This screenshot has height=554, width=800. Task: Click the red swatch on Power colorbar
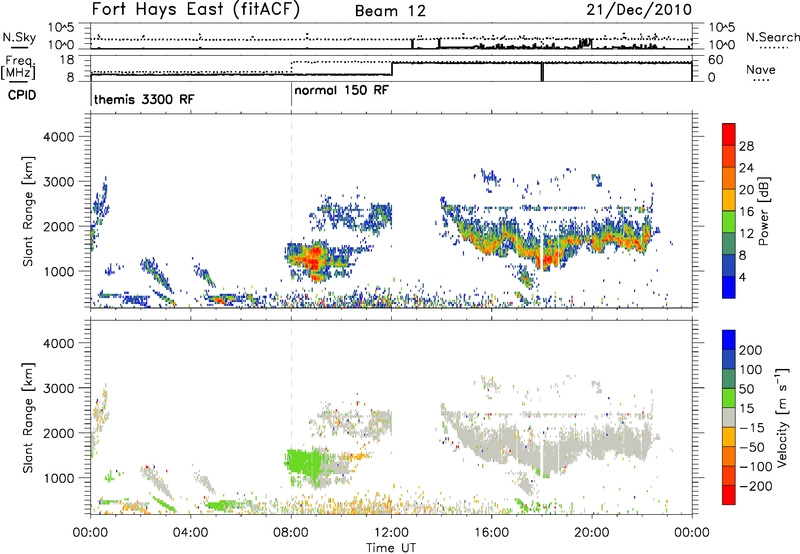[729, 134]
